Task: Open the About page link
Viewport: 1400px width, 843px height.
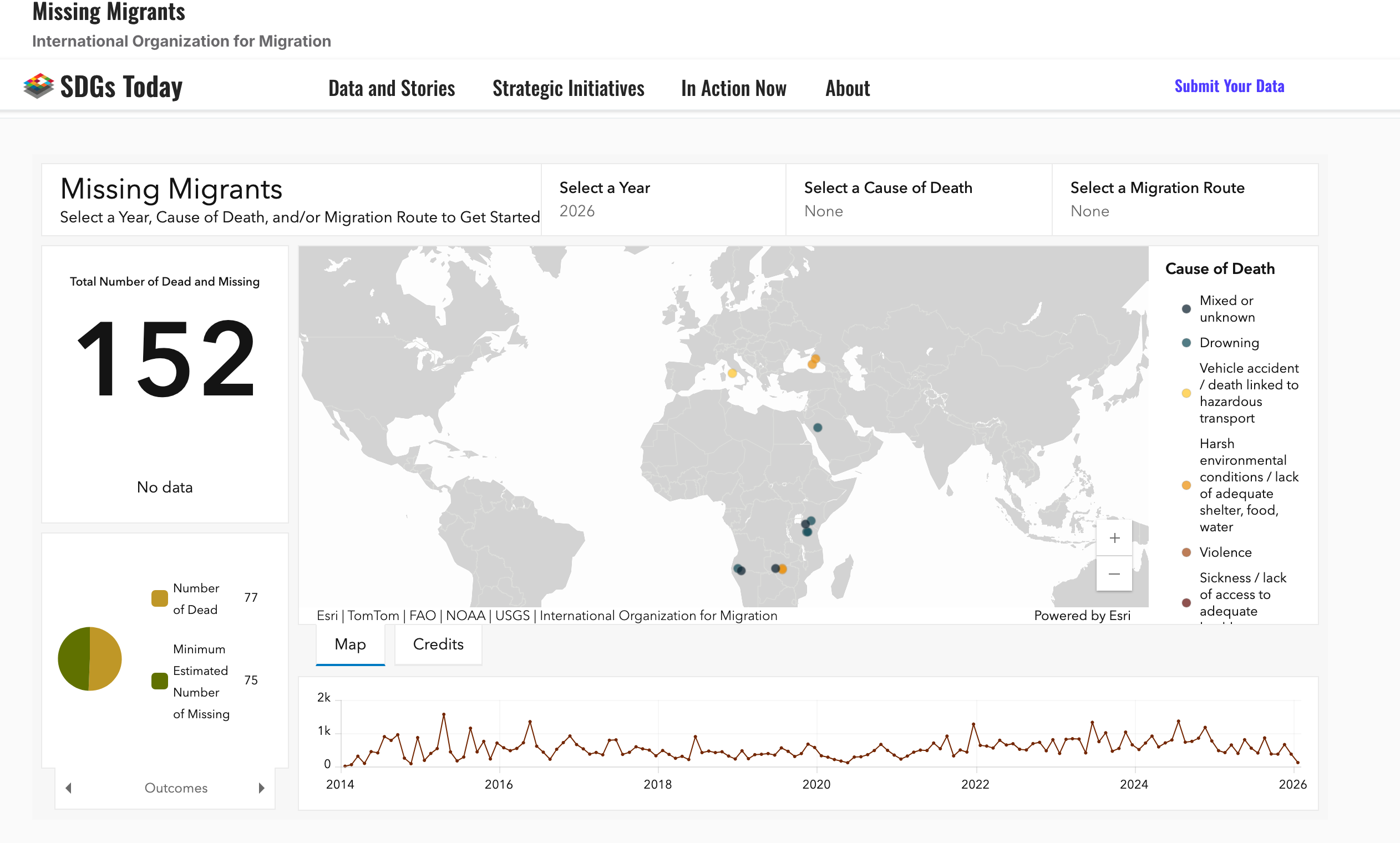Action: tap(847, 88)
